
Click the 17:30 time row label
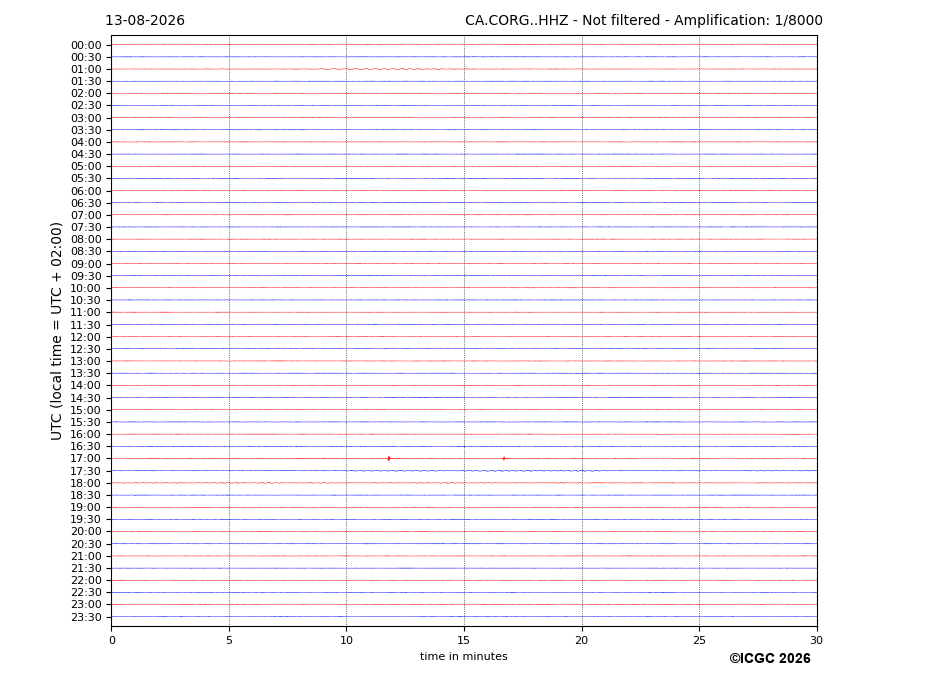pyautogui.click(x=86, y=471)
